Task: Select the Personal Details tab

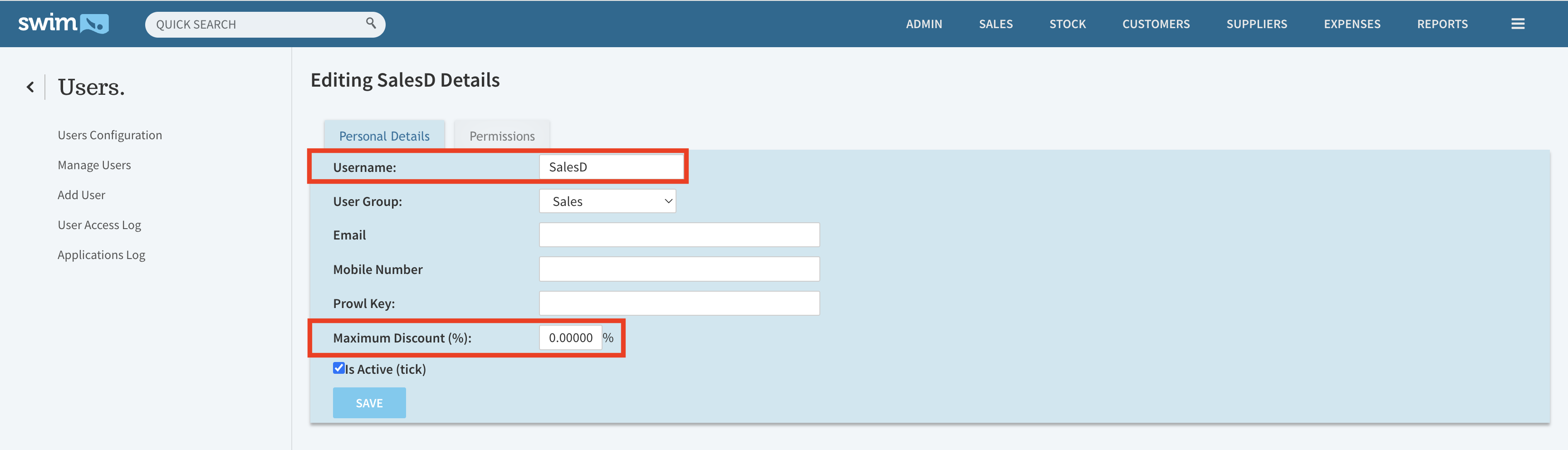Action: click(384, 136)
